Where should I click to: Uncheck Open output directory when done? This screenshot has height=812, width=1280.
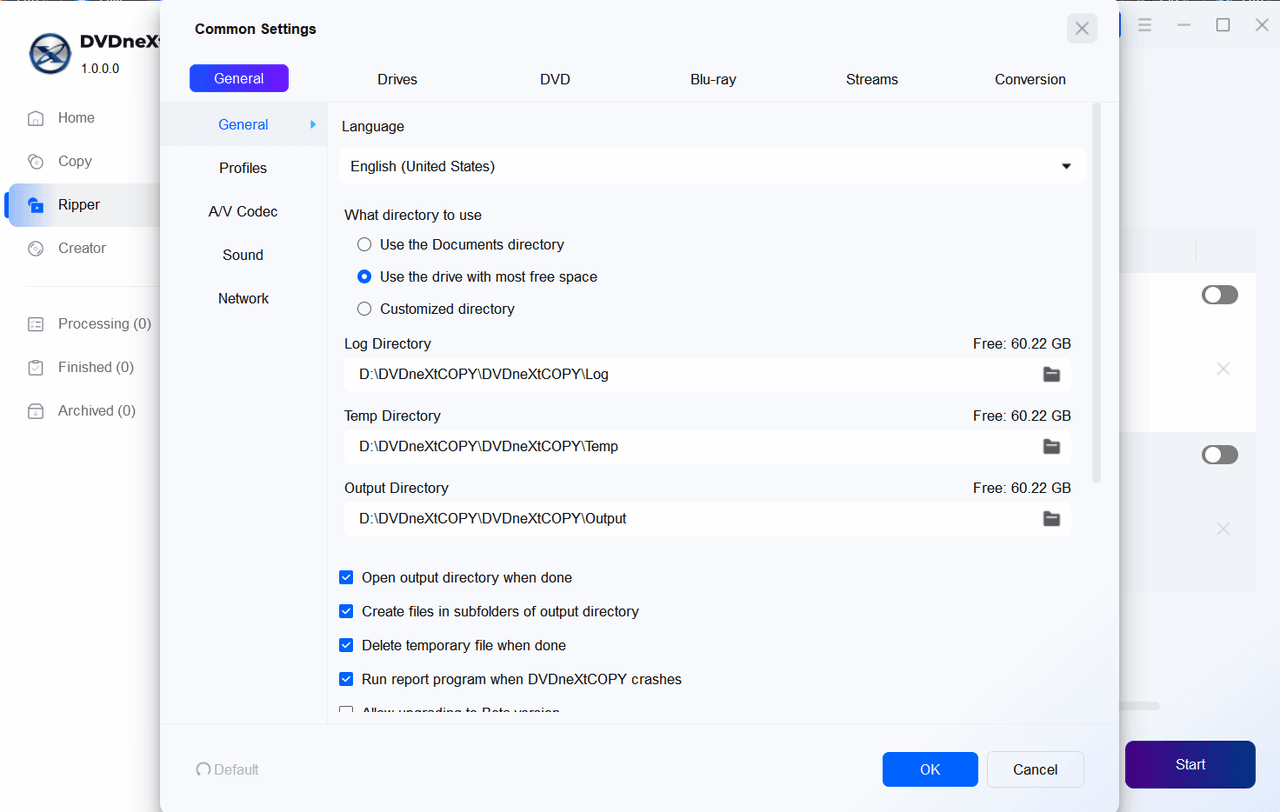[346, 577]
